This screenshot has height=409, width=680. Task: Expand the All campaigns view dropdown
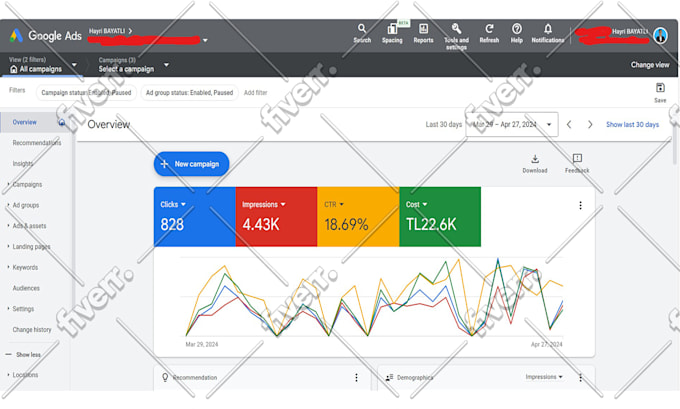click(74, 65)
